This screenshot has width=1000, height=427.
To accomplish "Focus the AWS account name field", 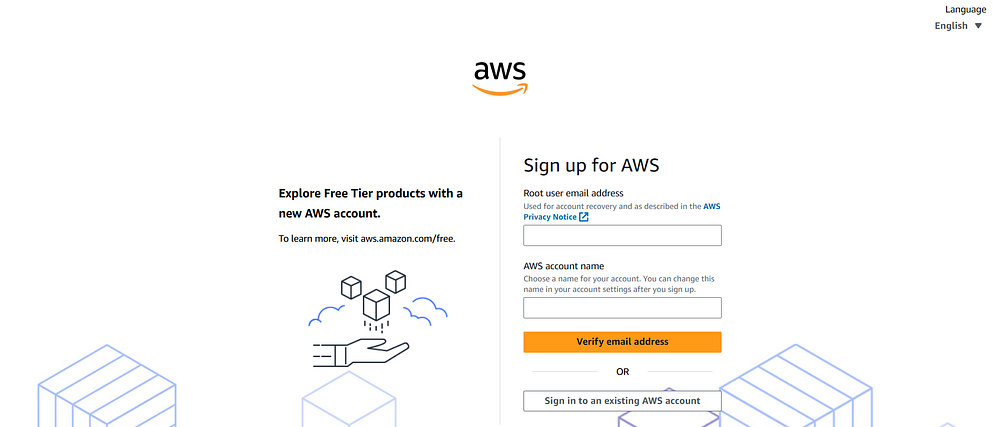I will 622,308.
